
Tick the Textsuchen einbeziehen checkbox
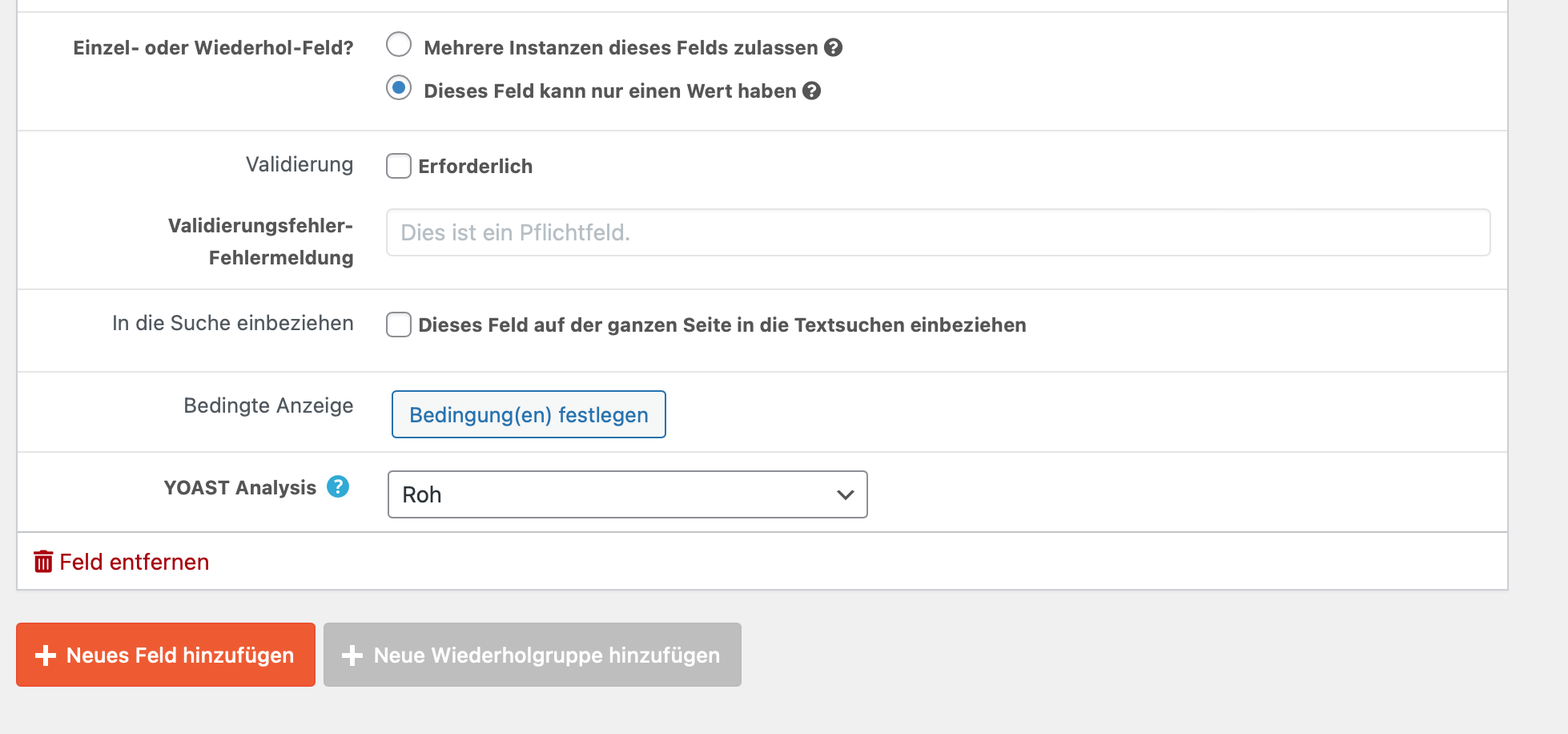pyautogui.click(x=399, y=325)
